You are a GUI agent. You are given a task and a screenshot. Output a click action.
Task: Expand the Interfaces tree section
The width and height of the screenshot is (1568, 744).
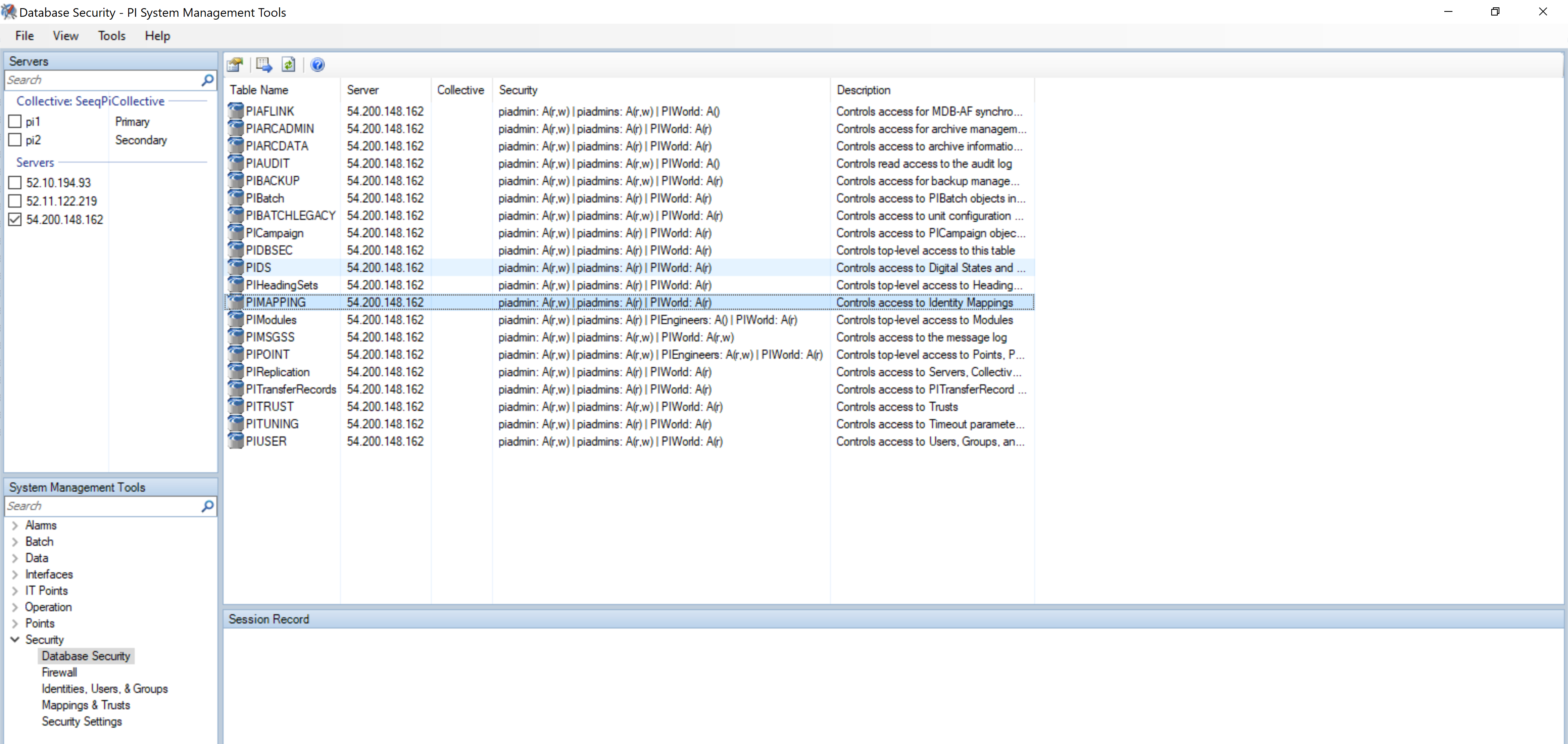(x=15, y=574)
